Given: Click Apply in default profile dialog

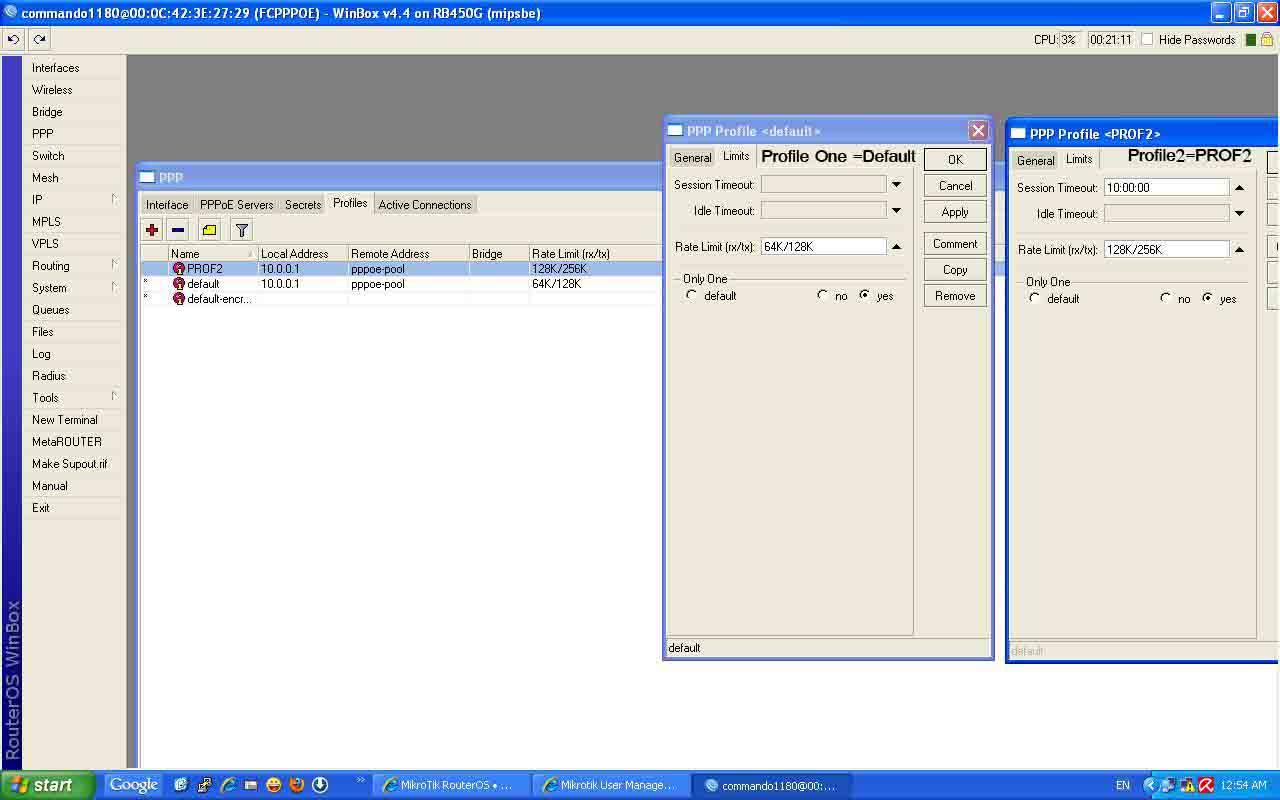Looking at the screenshot, I should (x=955, y=212).
